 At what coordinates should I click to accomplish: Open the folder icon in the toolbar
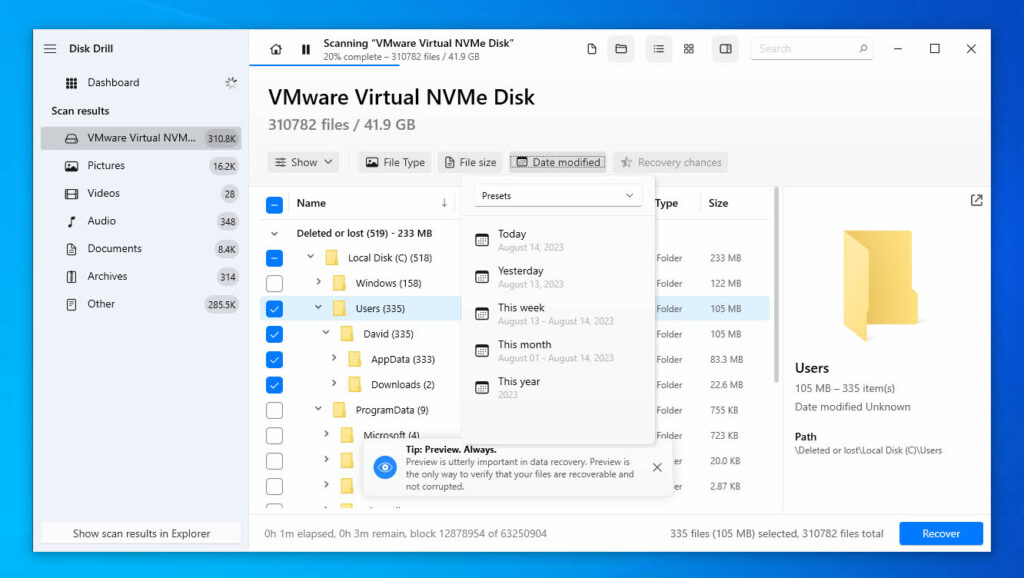coord(620,48)
